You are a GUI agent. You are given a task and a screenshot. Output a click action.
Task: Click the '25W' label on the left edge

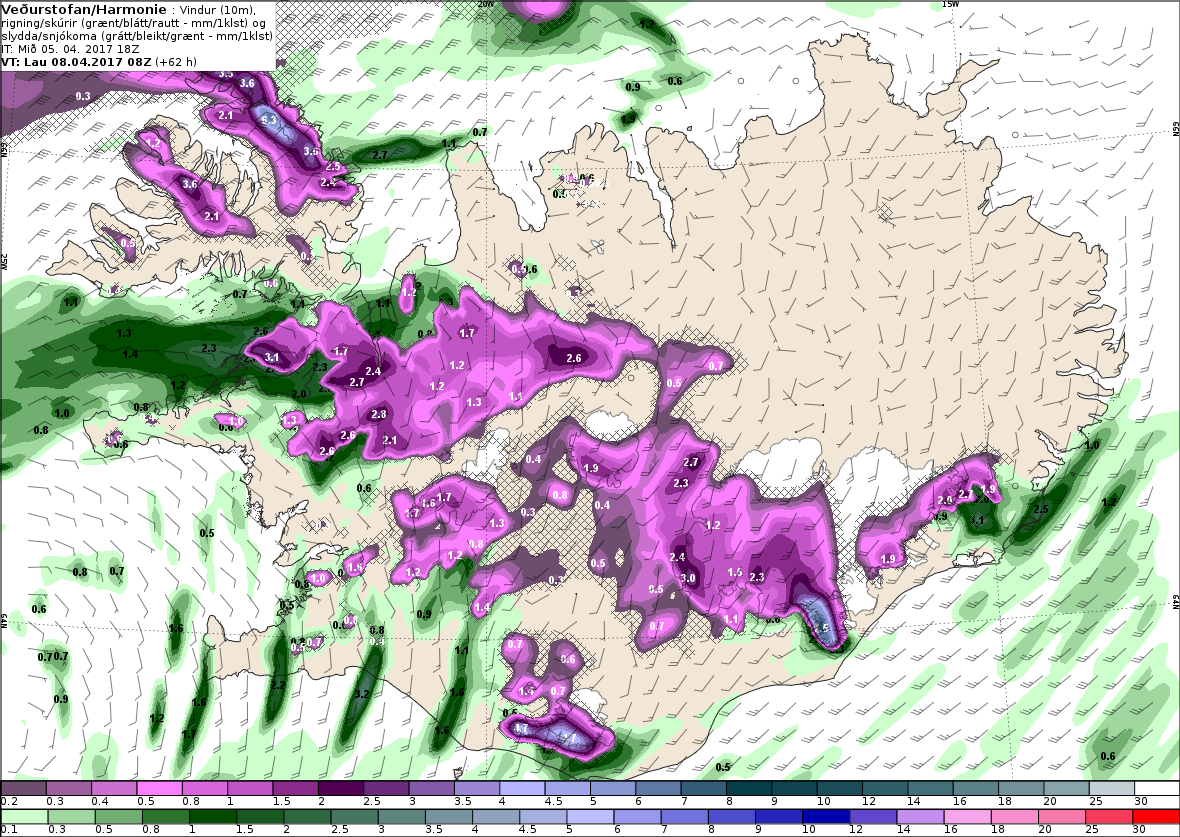4,261
